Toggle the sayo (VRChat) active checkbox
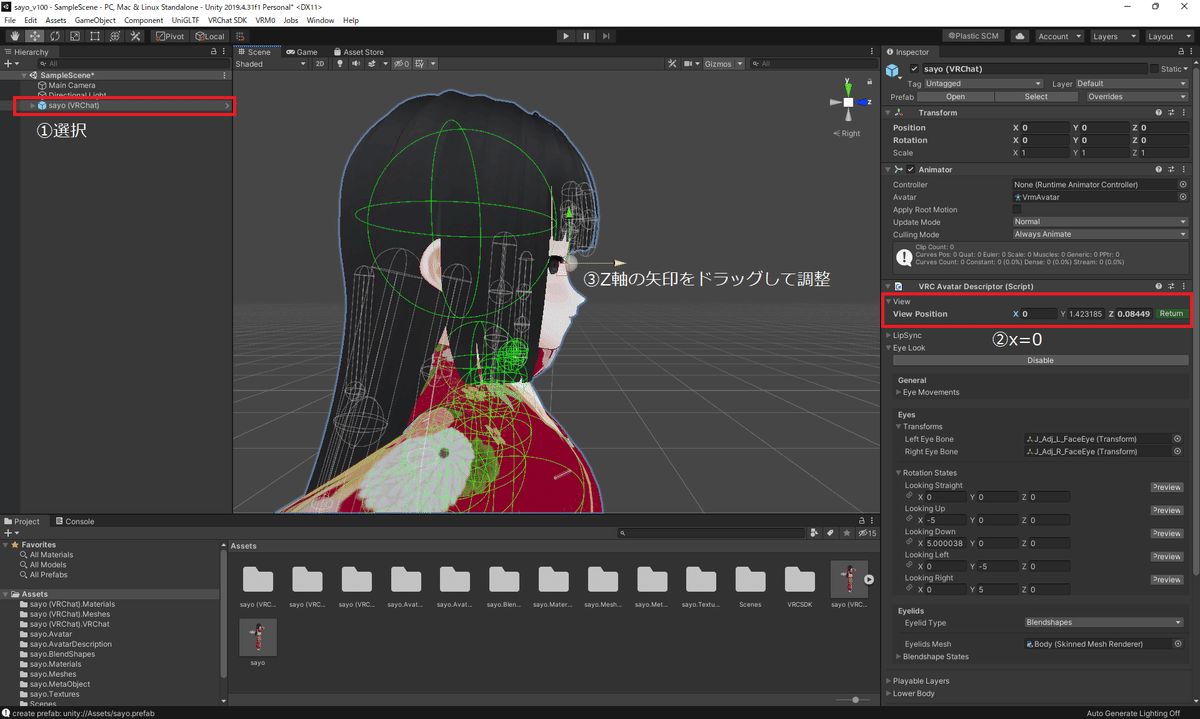The width and height of the screenshot is (1200, 719). tap(914, 69)
